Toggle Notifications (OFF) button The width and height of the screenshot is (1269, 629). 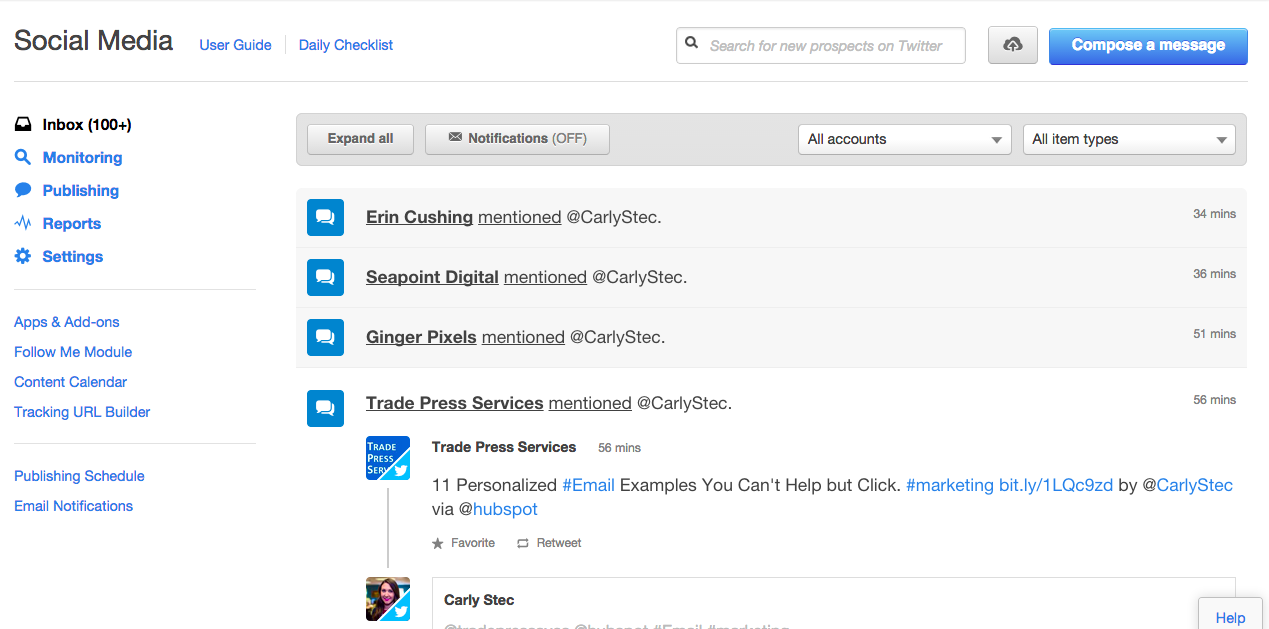517,139
